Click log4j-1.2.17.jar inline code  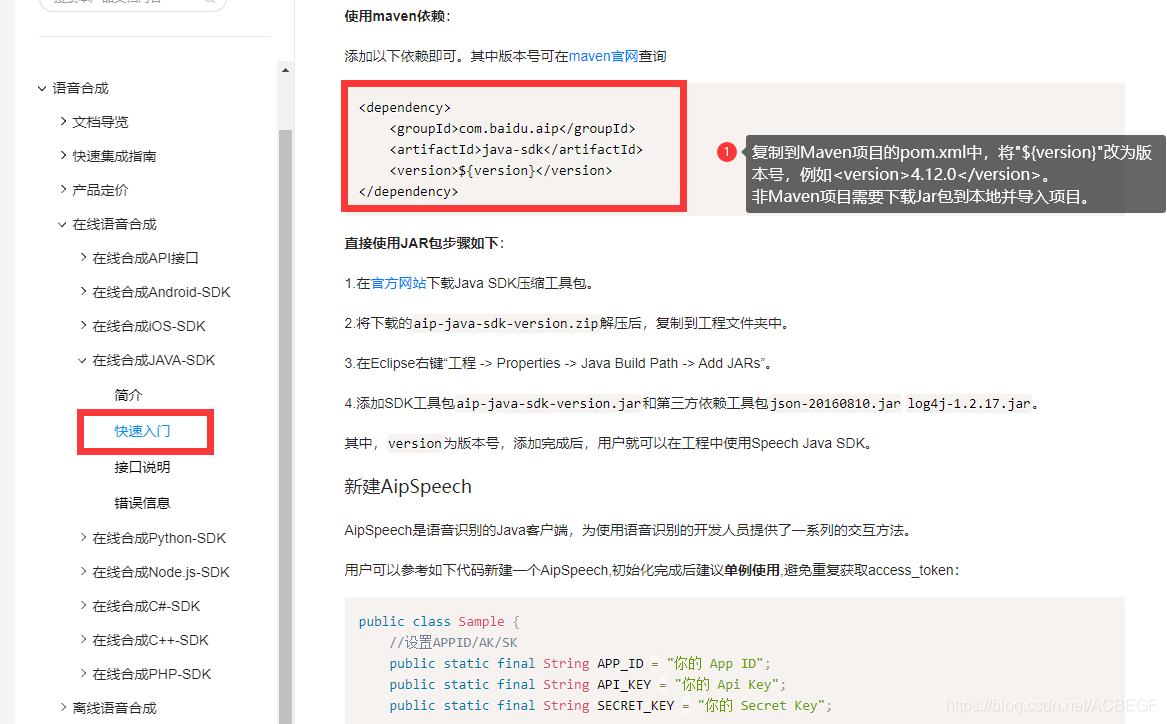tap(969, 403)
